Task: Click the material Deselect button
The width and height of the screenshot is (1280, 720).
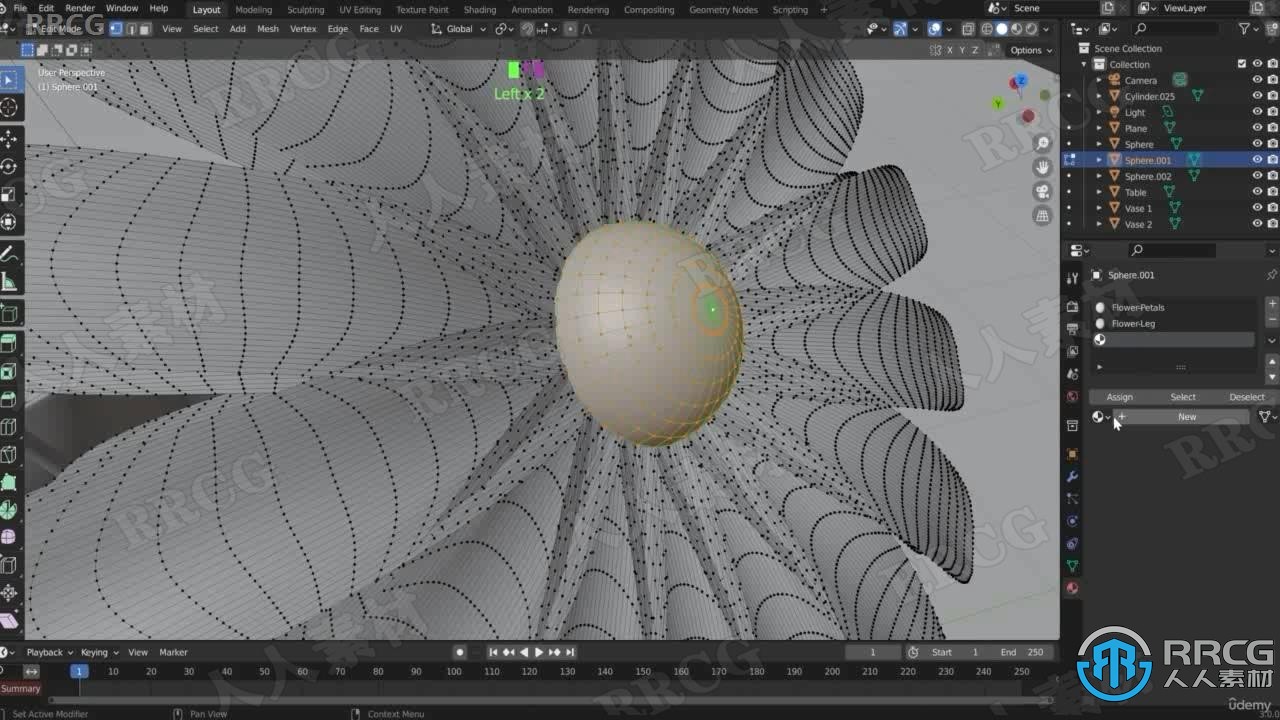Action: point(1247,397)
